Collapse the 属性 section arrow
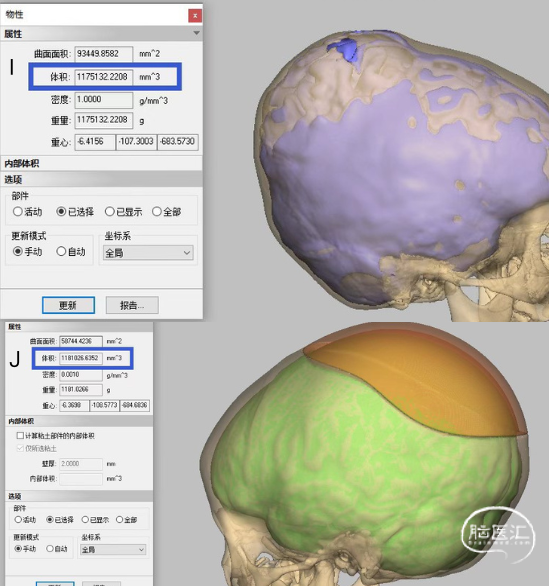The image size is (549, 586). (196, 33)
